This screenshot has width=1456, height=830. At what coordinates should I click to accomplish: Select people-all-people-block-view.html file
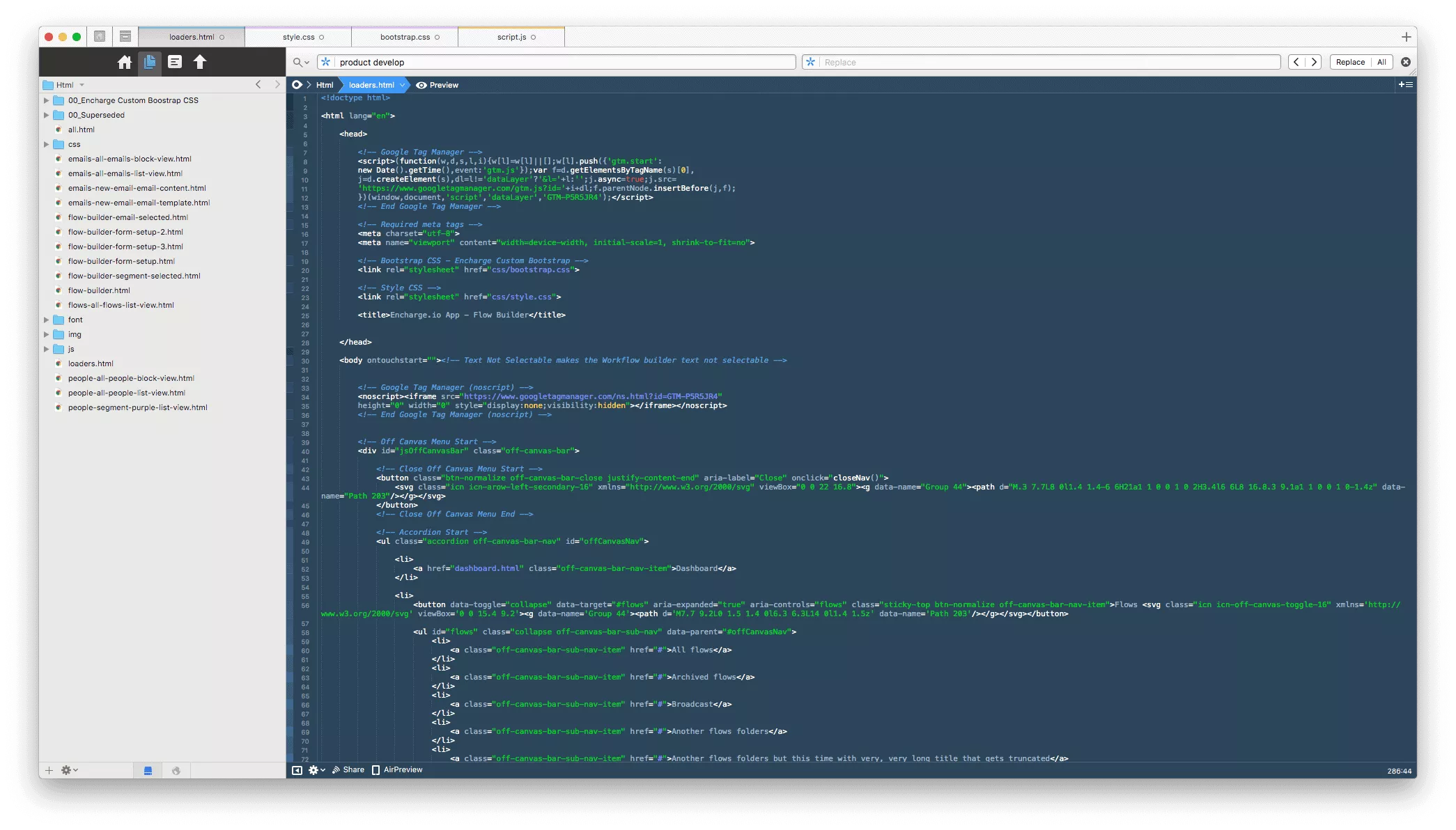(131, 378)
